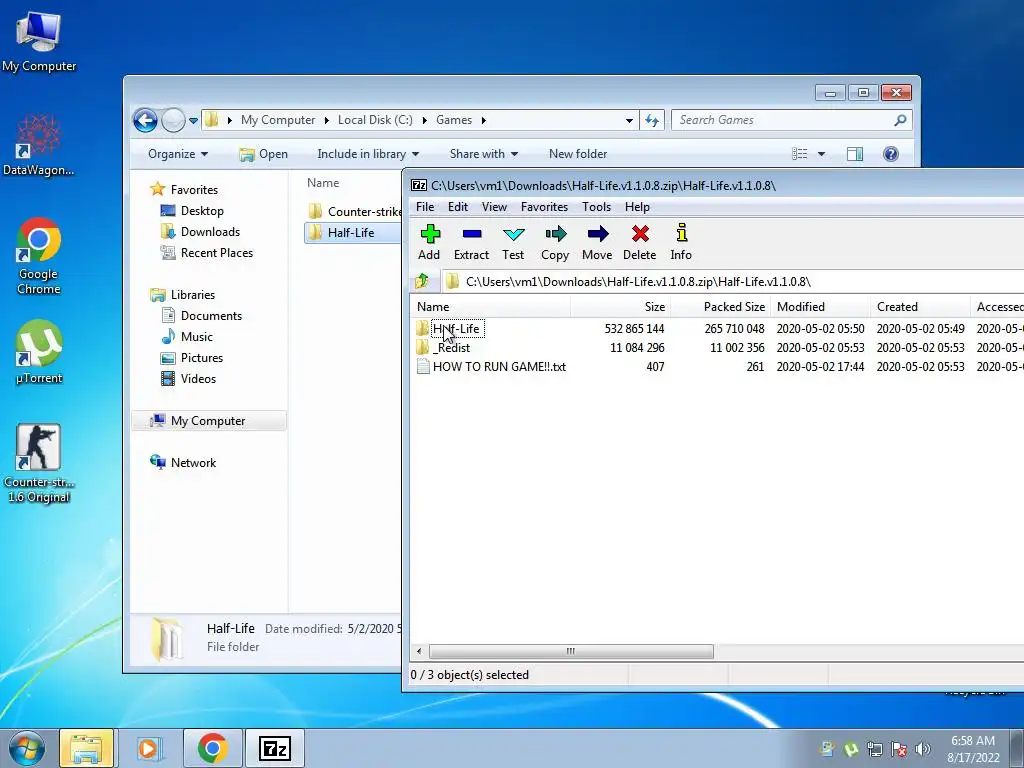
Task: Click the 7-Zip address path field
Action: [x=731, y=281]
